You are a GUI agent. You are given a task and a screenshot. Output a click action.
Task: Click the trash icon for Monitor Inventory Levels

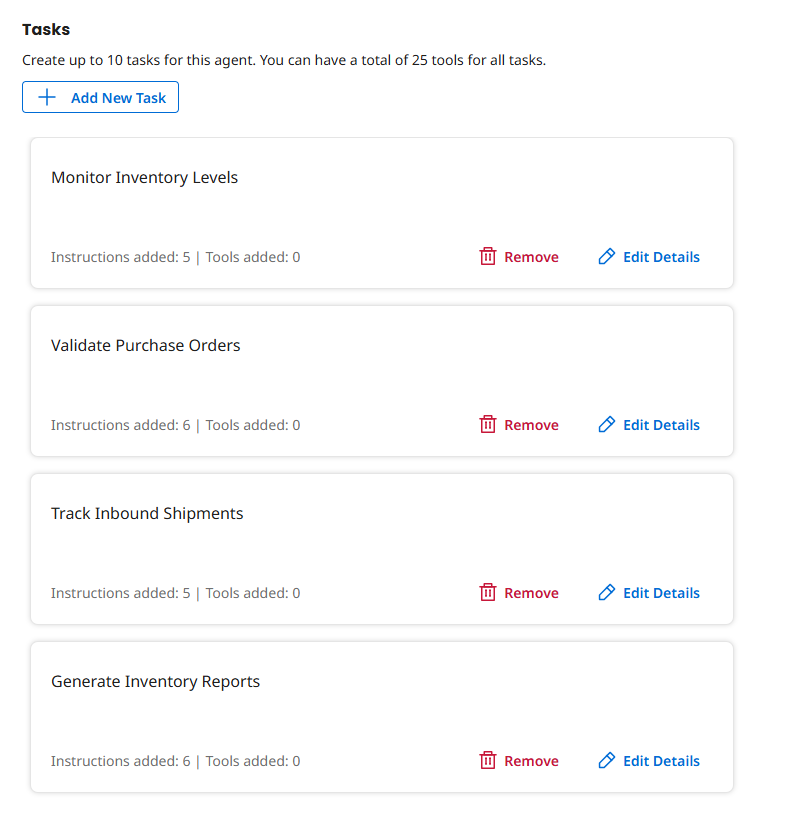pyautogui.click(x=488, y=256)
